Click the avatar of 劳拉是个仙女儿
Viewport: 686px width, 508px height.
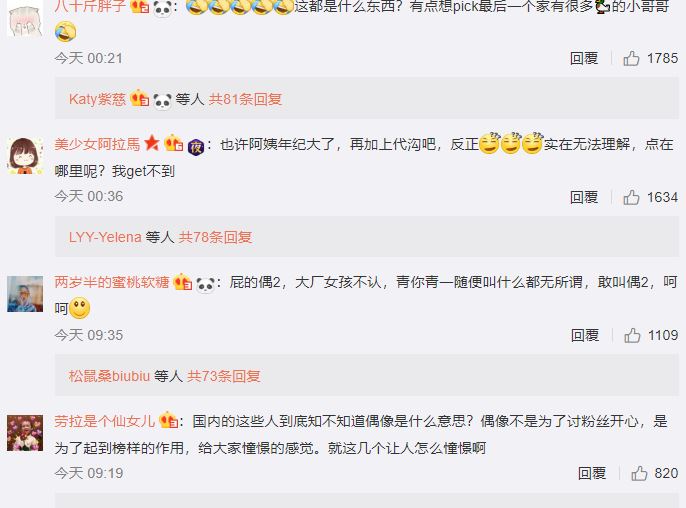(25, 433)
